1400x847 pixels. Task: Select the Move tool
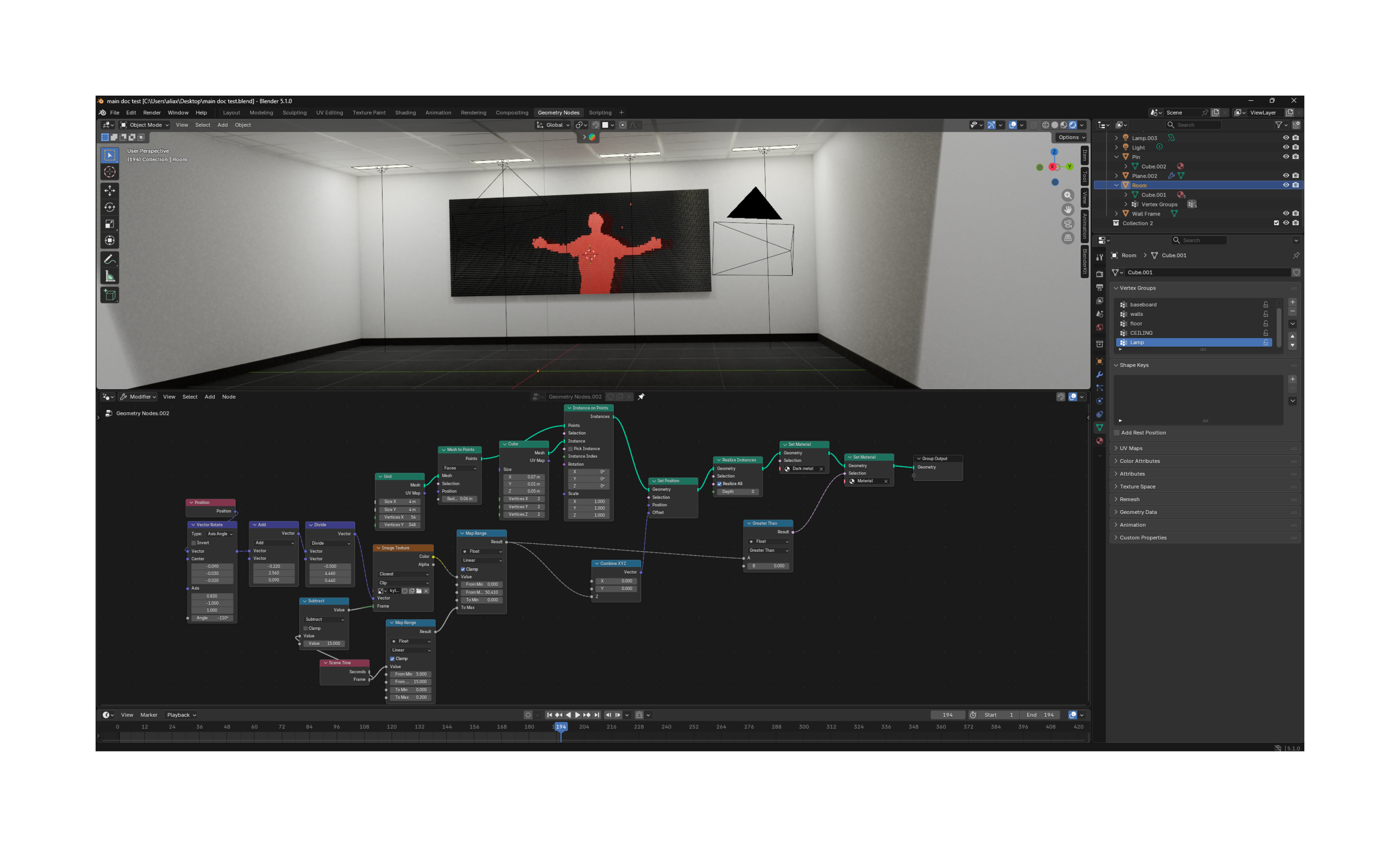tap(110, 191)
